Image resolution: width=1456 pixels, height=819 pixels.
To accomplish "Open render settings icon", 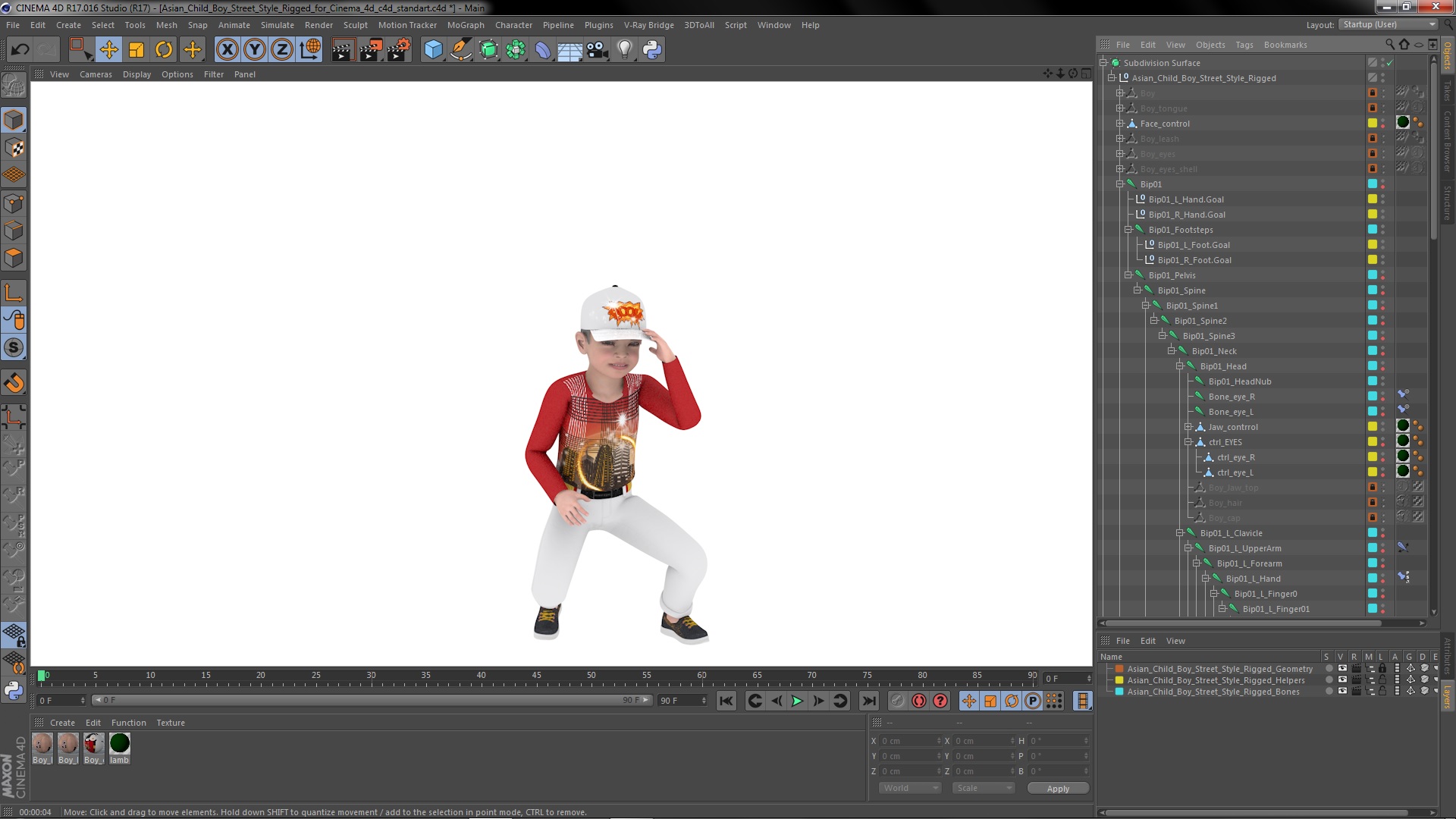I will [399, 50].
